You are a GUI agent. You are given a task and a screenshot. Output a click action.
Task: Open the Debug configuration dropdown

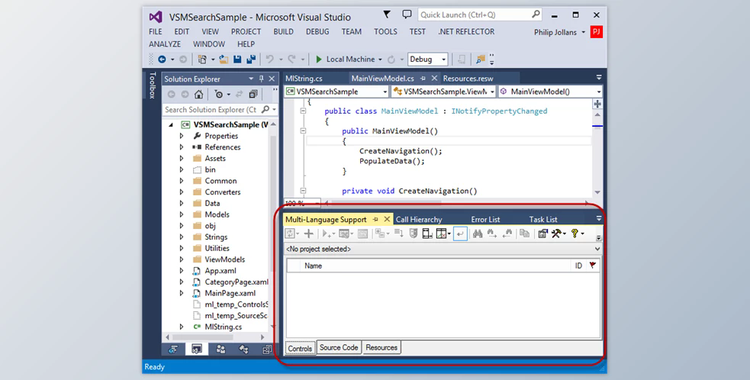(427, 59)
